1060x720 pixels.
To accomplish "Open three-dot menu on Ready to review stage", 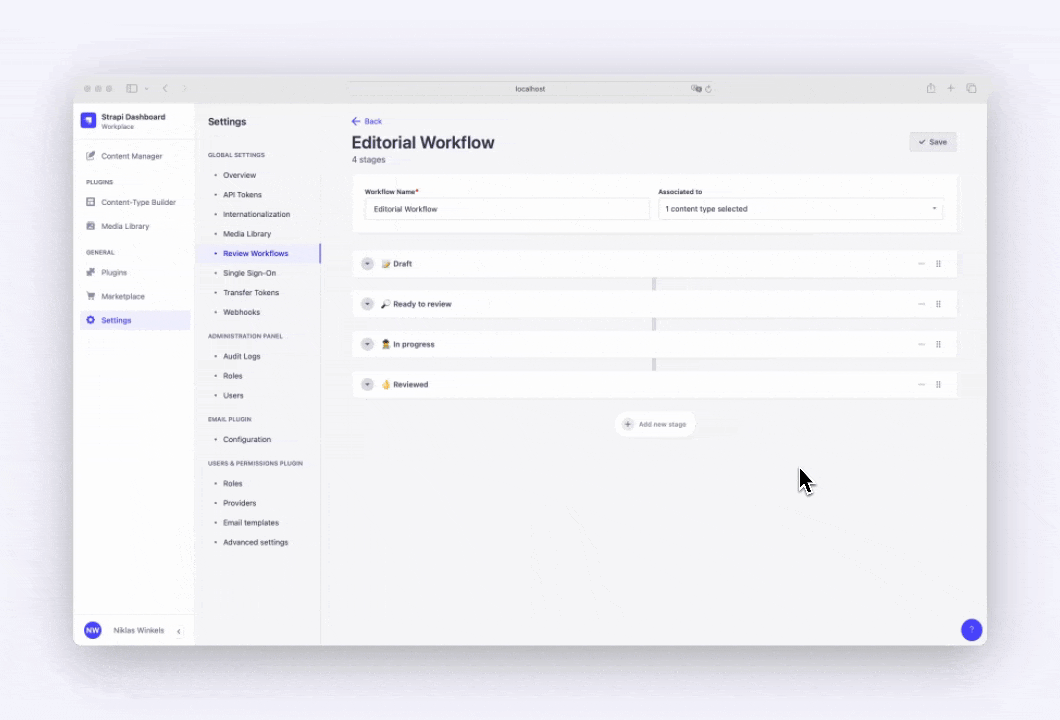I will (x=921, y=304).
